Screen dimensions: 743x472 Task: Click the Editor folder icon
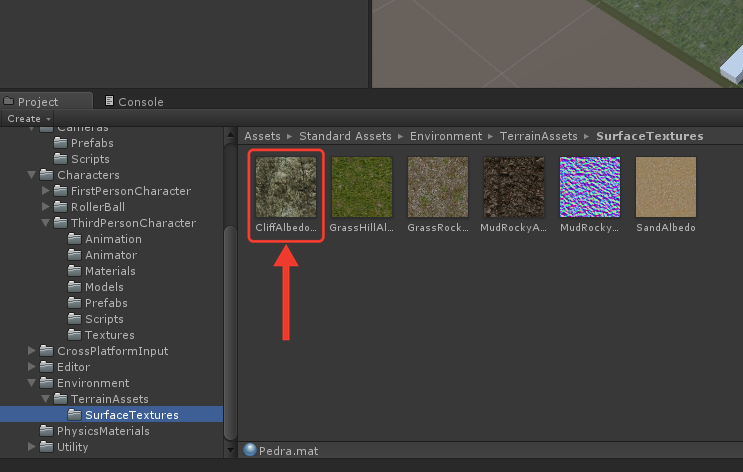pos(46,366)
